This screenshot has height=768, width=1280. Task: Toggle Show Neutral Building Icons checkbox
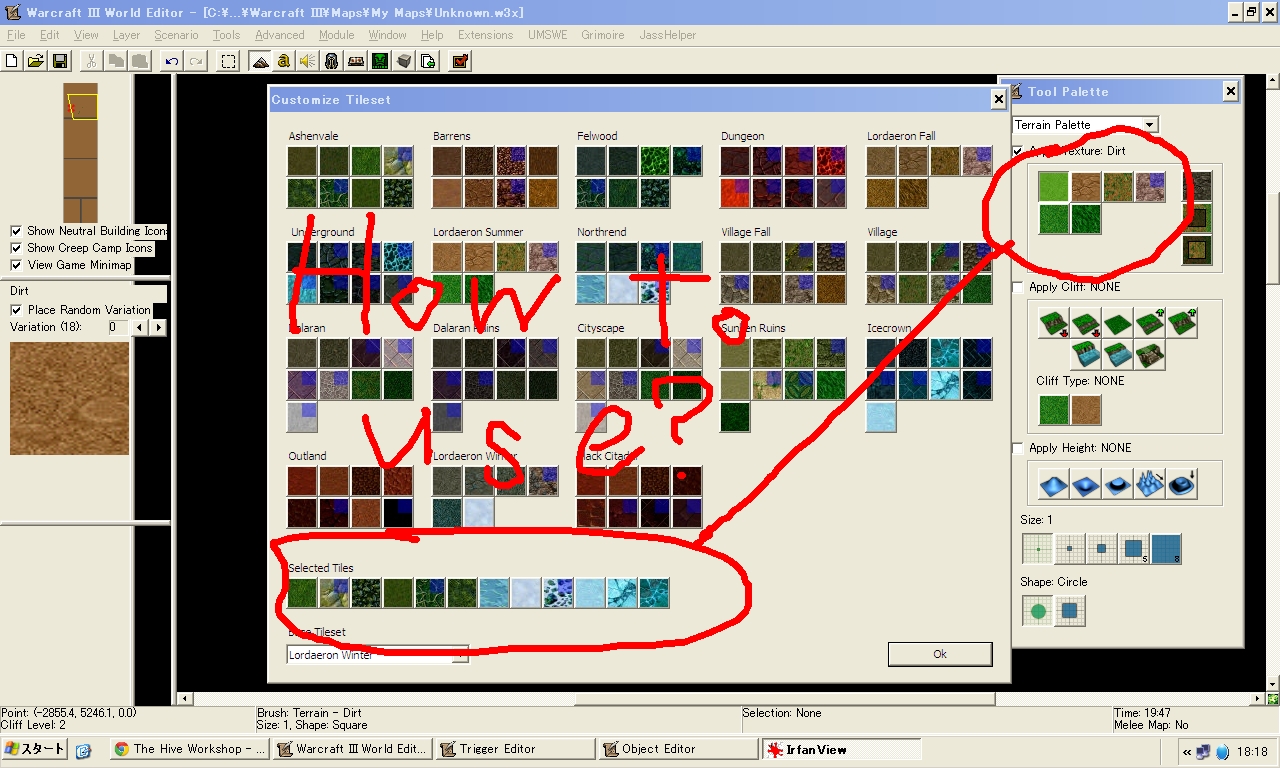16,231
